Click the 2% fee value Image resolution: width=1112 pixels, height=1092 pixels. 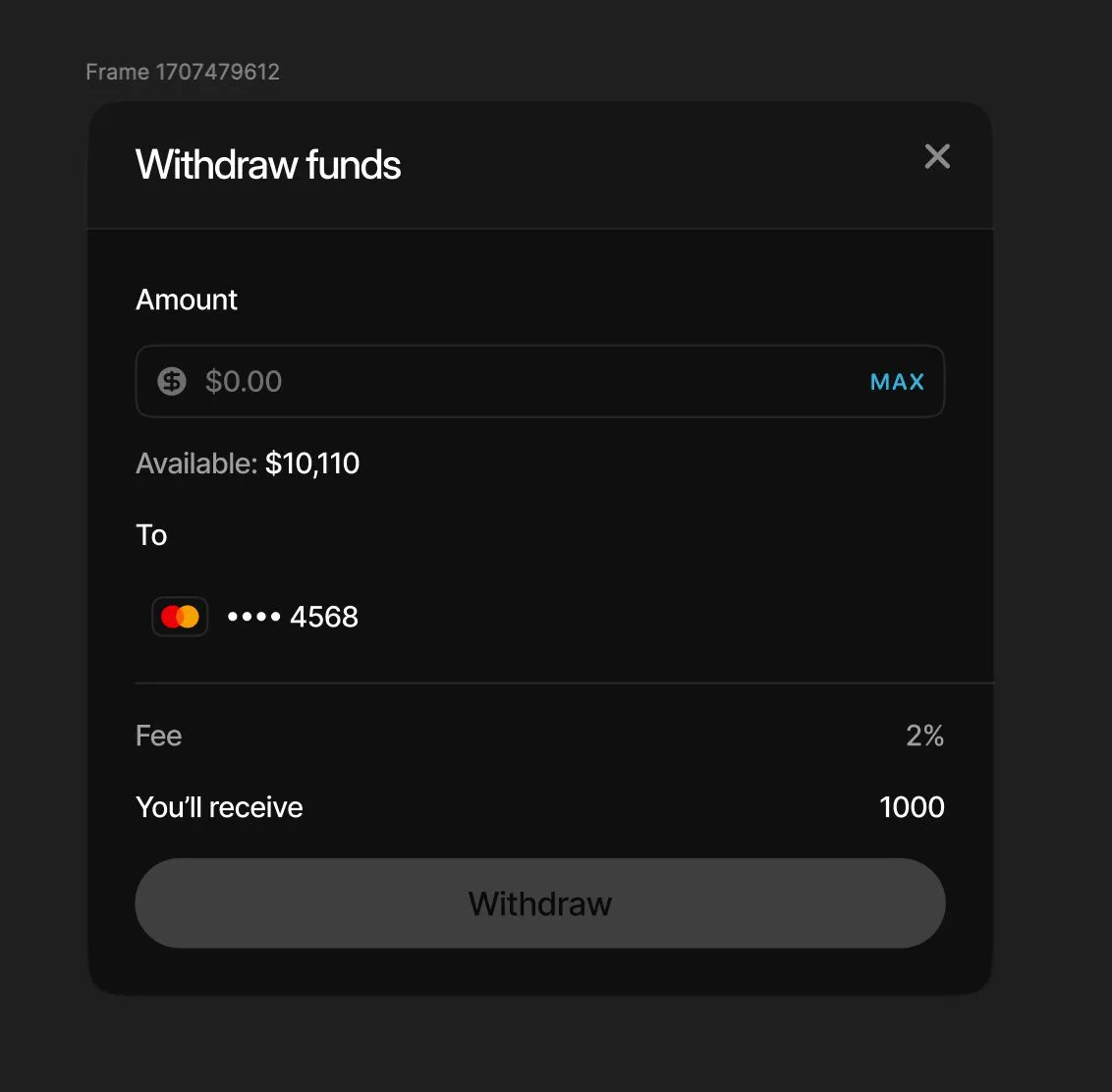924,736
